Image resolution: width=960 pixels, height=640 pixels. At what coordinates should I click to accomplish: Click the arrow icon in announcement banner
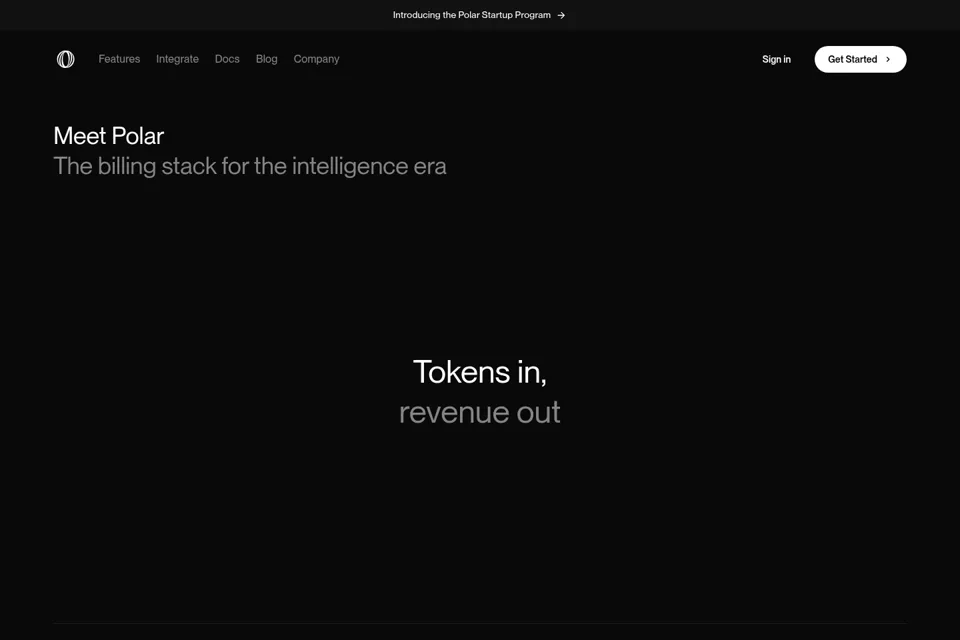coord(561,15)
